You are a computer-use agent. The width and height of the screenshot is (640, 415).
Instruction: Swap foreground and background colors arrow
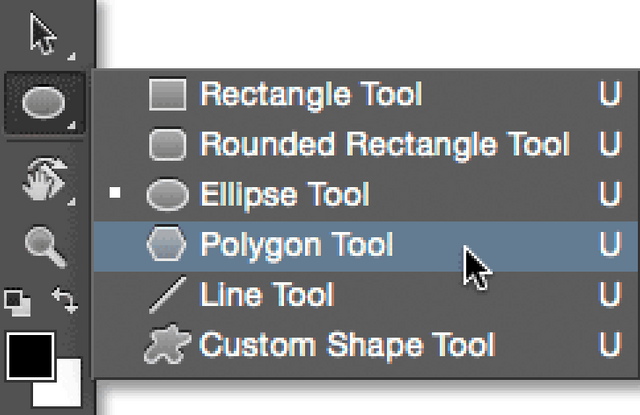click(x=65, y=300)
